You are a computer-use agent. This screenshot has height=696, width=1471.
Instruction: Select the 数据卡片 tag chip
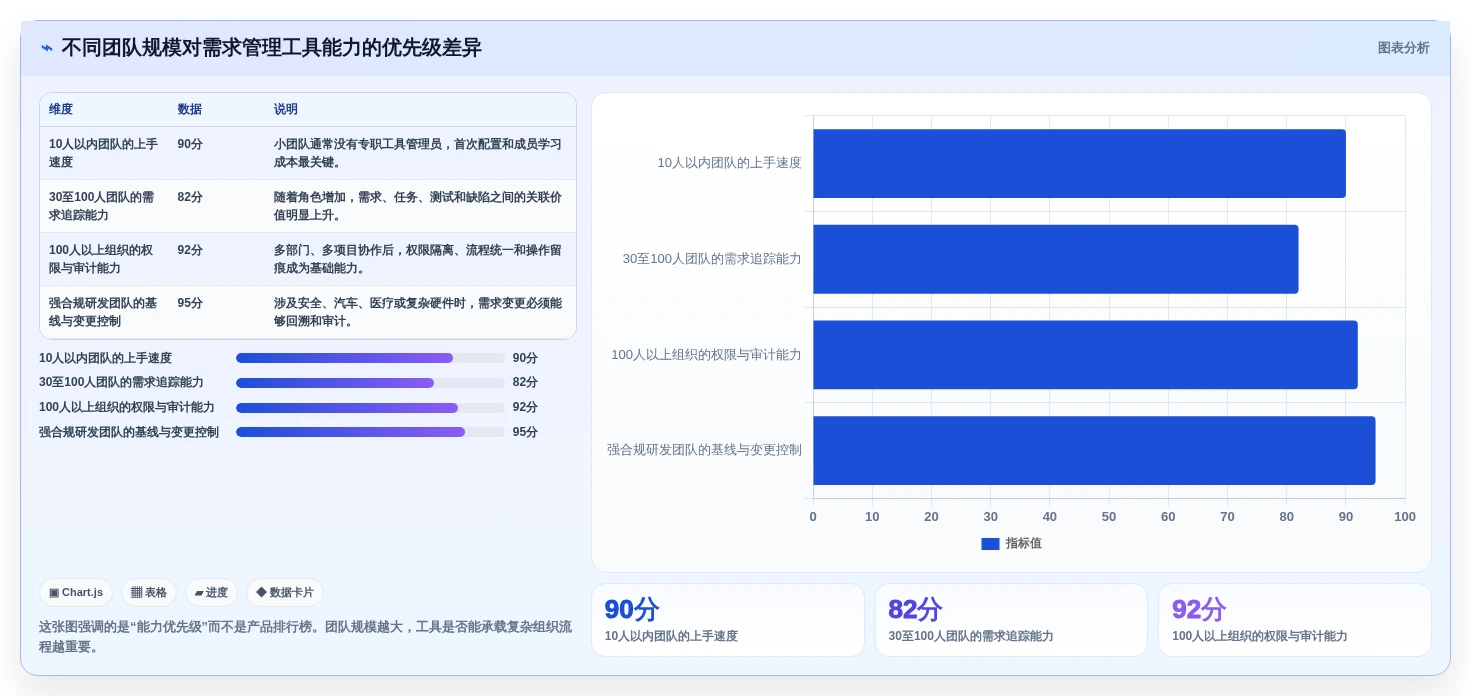285,592
